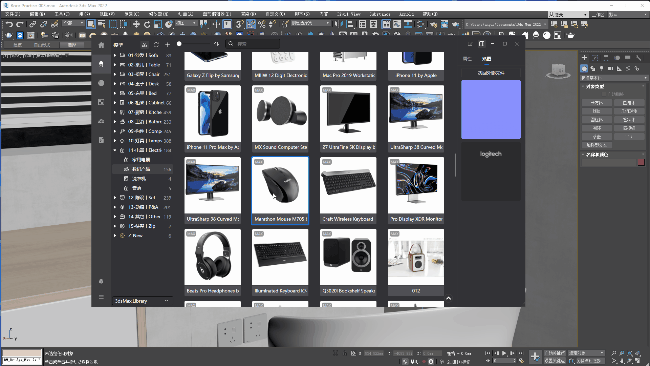Click the refresh icon in library header
Image resolution: width=650 pixels, height=366 pixels.
(156, 44)
